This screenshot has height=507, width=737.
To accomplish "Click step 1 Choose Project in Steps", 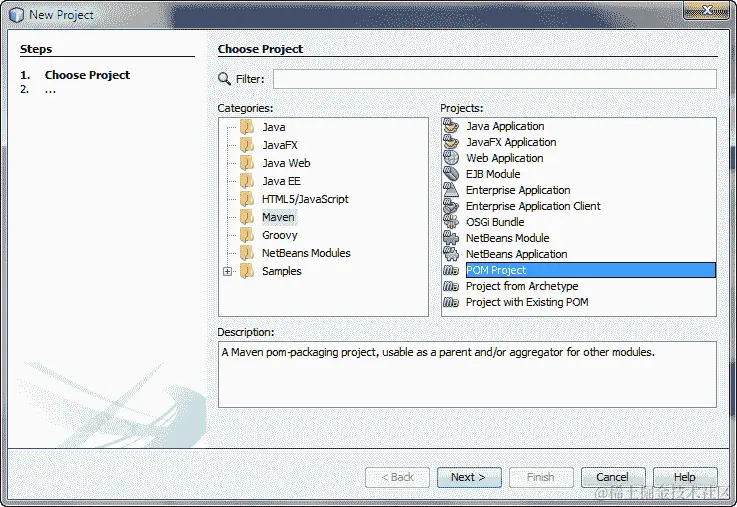I will 87,75.
